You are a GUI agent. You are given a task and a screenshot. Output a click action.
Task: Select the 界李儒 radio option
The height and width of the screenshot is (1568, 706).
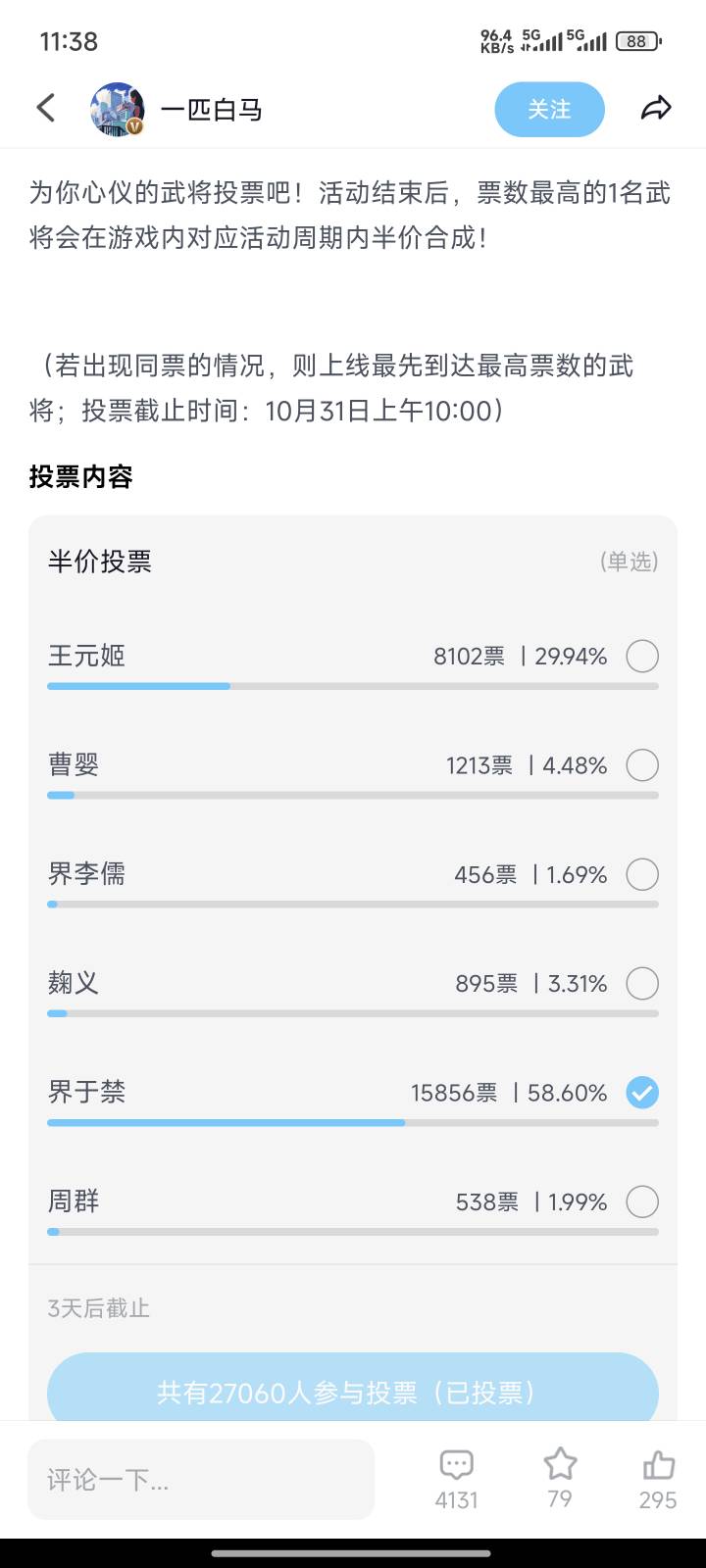point(642,874)
